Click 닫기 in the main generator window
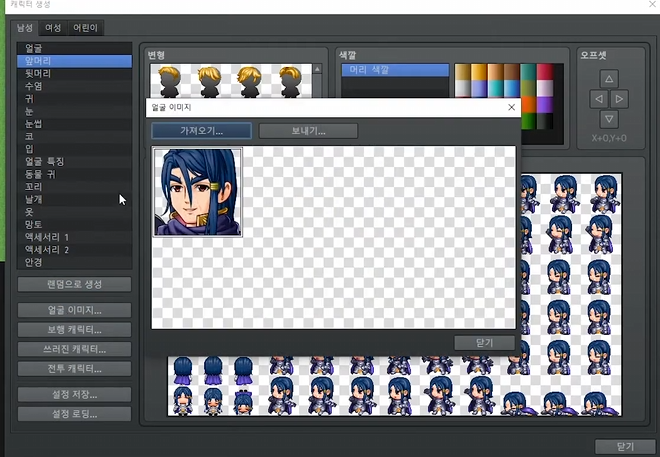Image resolution: width=660 pixels, height=457 pixels. 625,447
